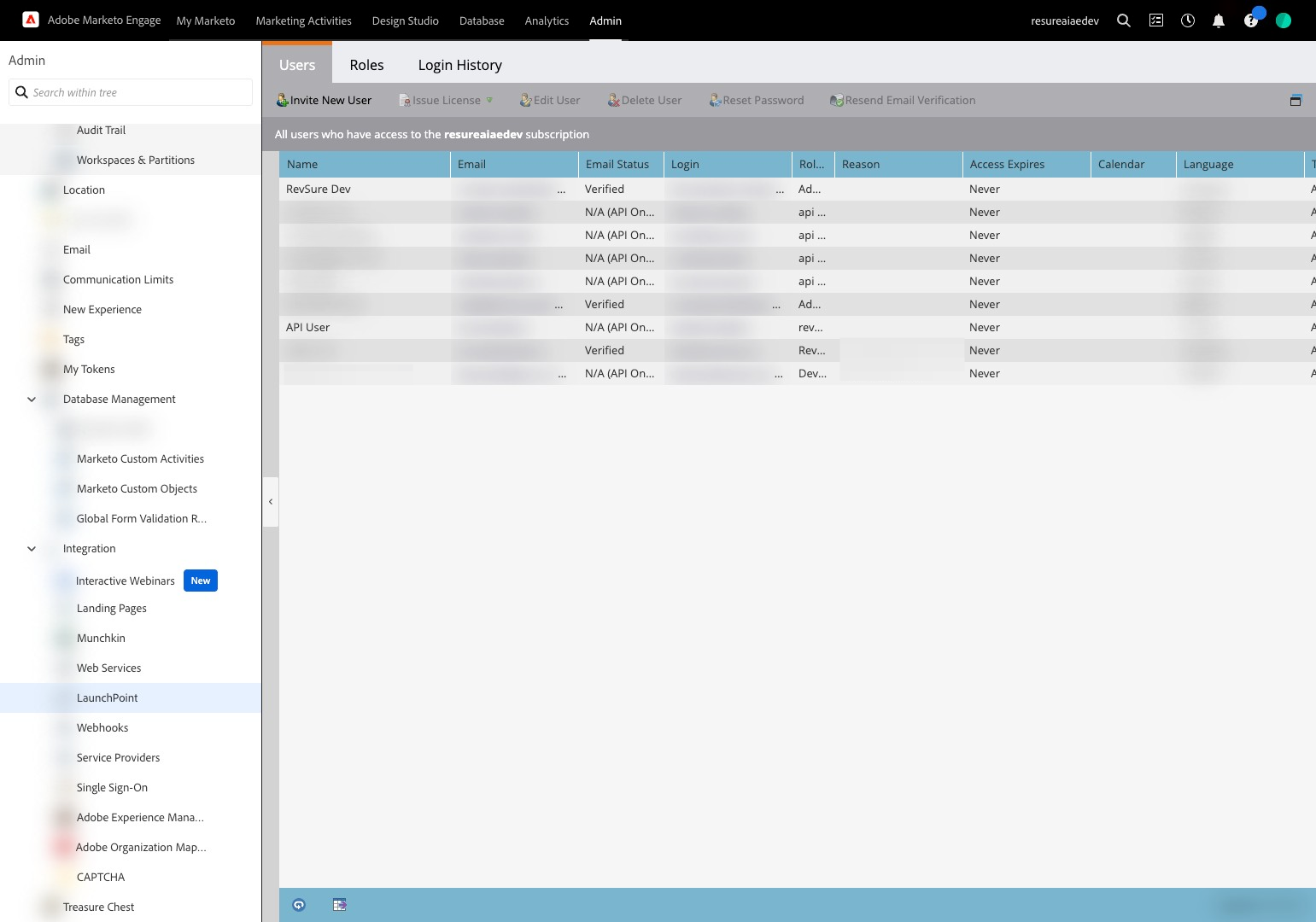Sort by Email Status column header

(621, 164)
